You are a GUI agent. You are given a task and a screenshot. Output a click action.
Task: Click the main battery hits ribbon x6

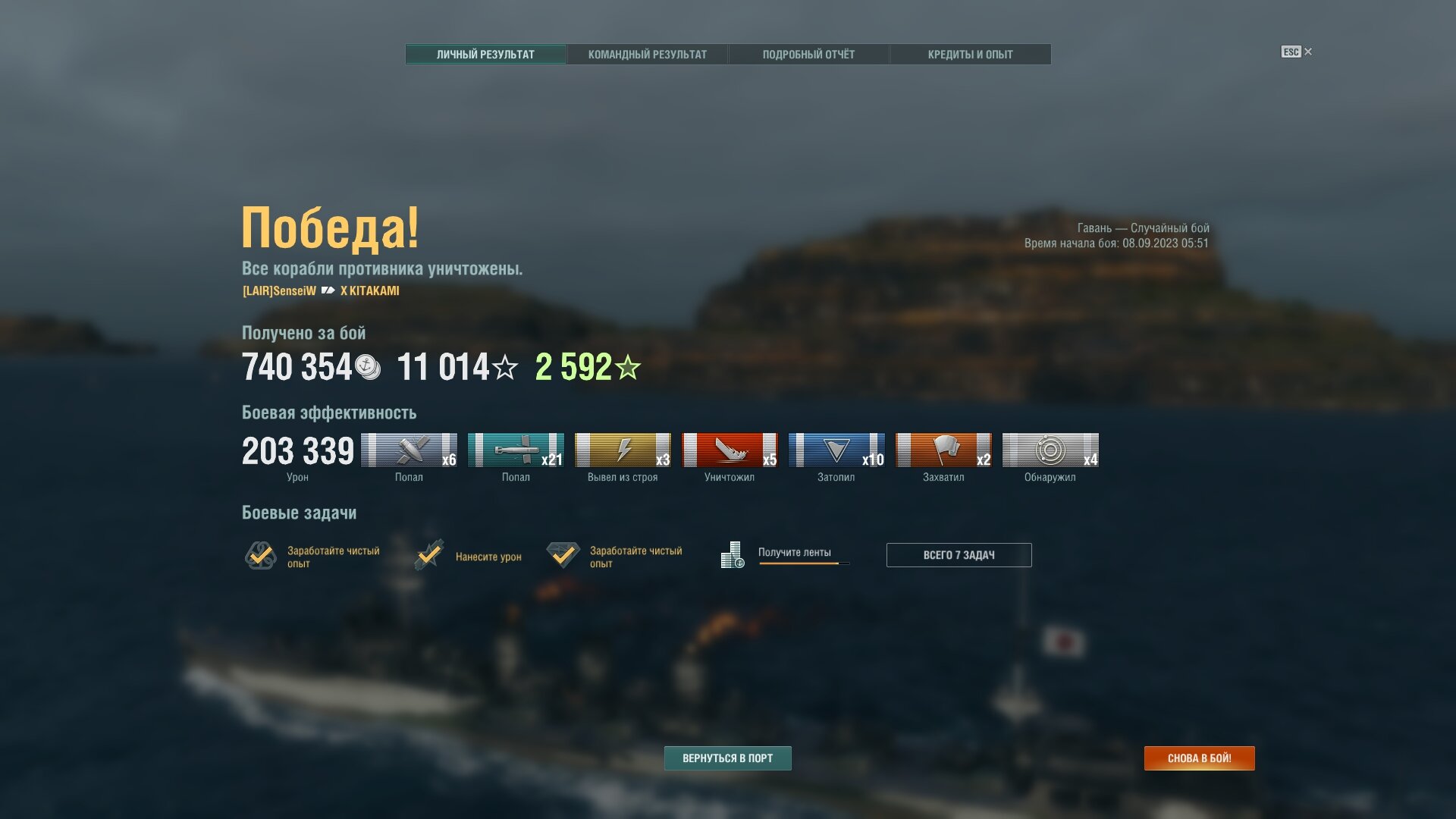point(409,450)
